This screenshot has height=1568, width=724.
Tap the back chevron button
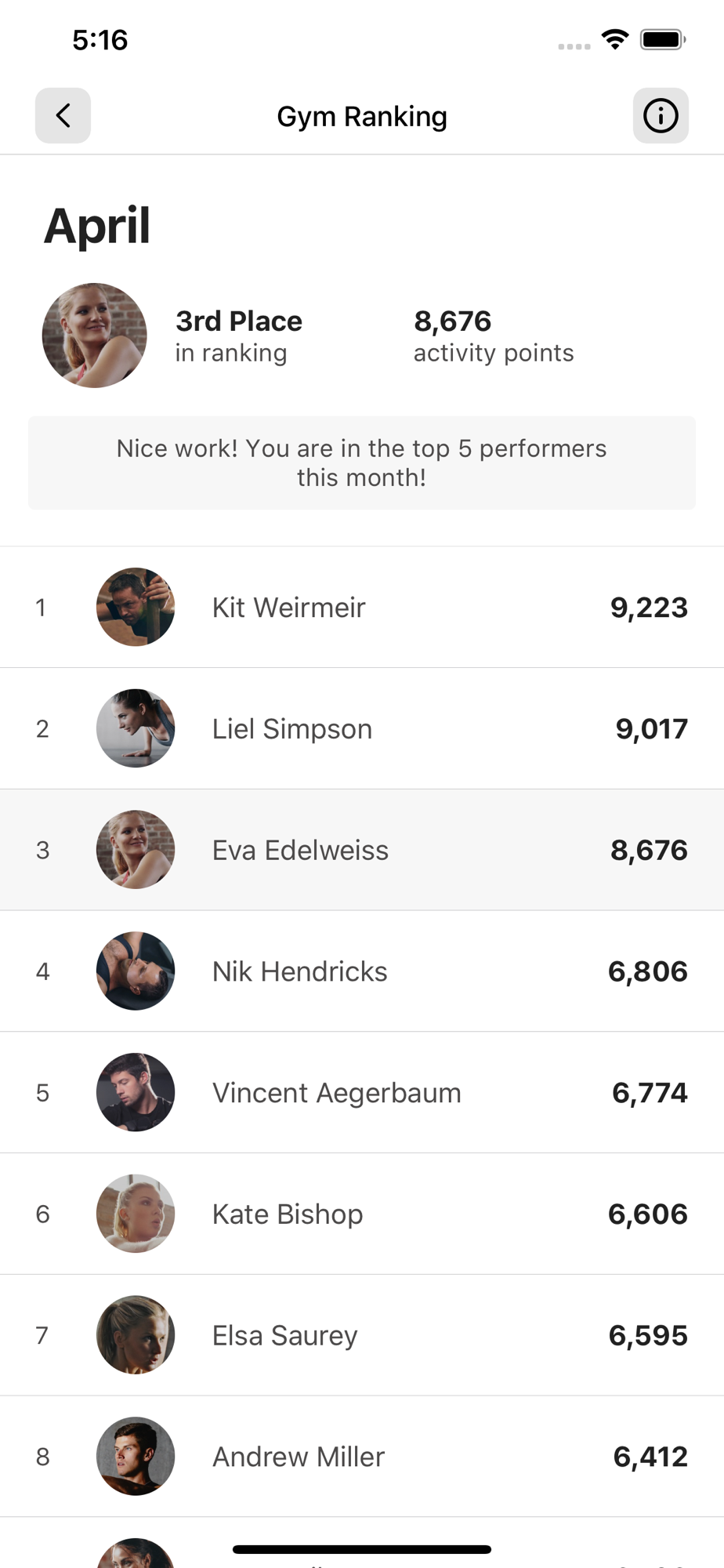click(x=63, y=115)
